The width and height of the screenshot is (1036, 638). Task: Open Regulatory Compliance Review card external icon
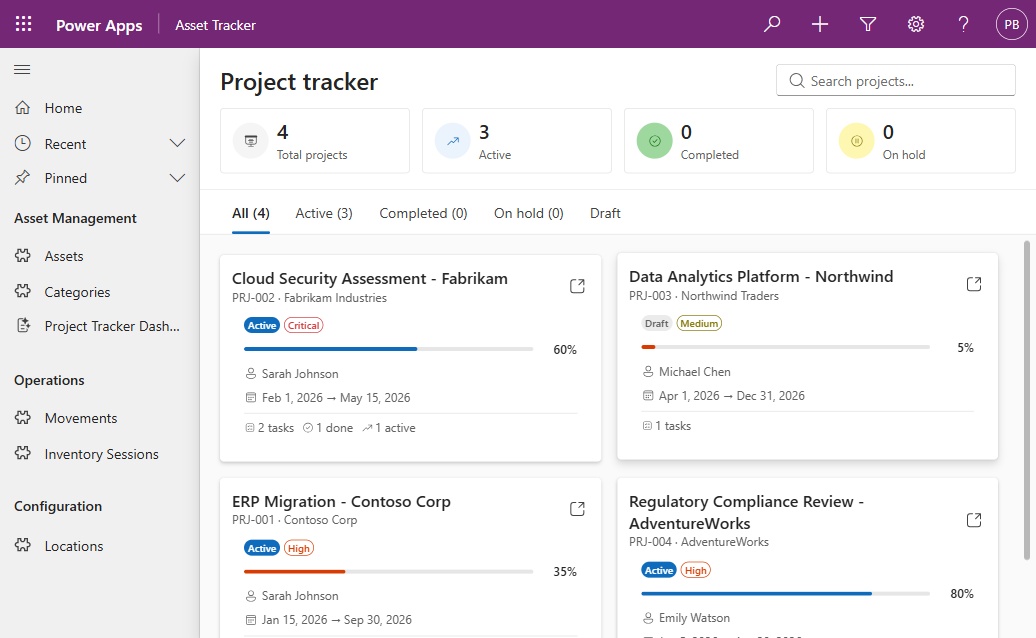974,520
